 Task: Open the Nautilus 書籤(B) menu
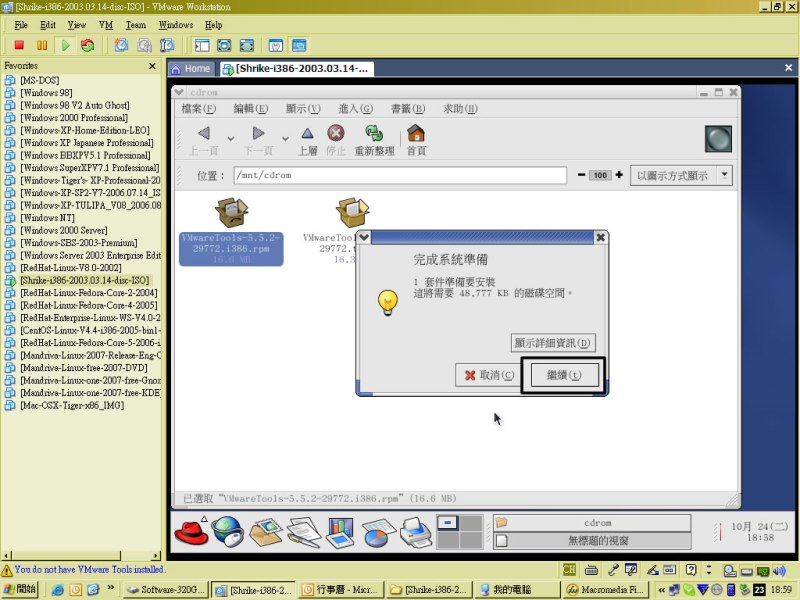(408, 109)
